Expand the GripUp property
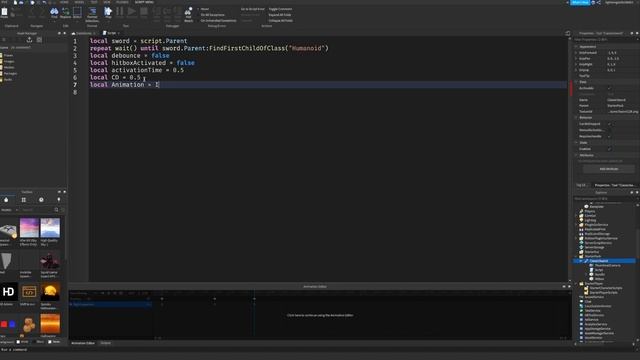This screenshot has width=640, height=360. tap(576, 70)
